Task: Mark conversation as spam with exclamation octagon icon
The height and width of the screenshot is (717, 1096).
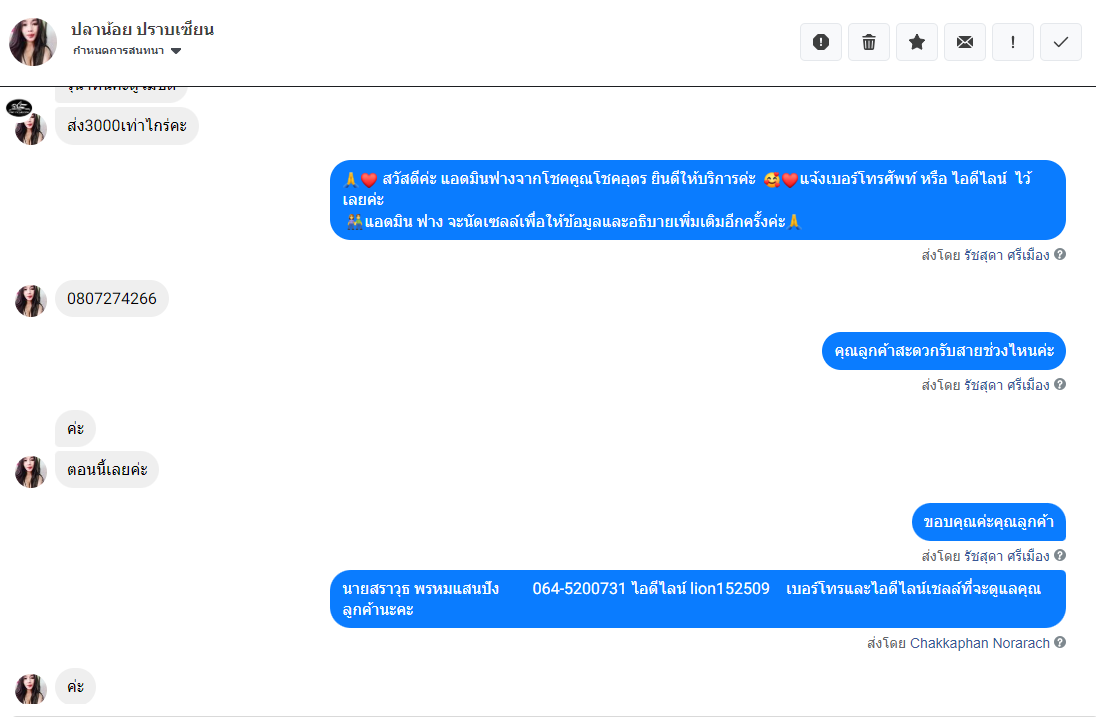Action: 821,42
